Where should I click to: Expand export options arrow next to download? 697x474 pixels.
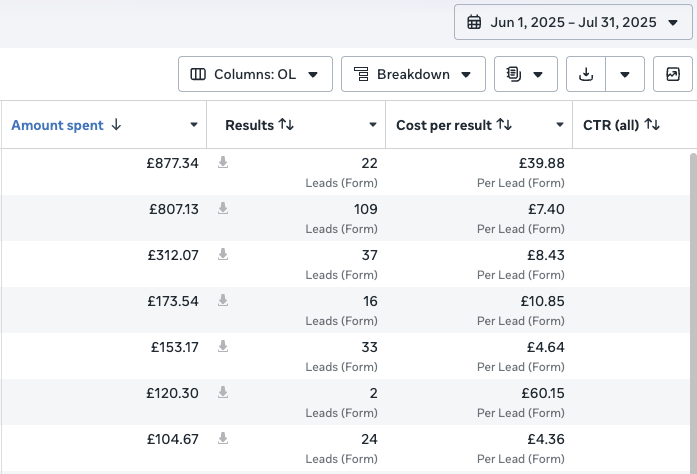point(625,74)
